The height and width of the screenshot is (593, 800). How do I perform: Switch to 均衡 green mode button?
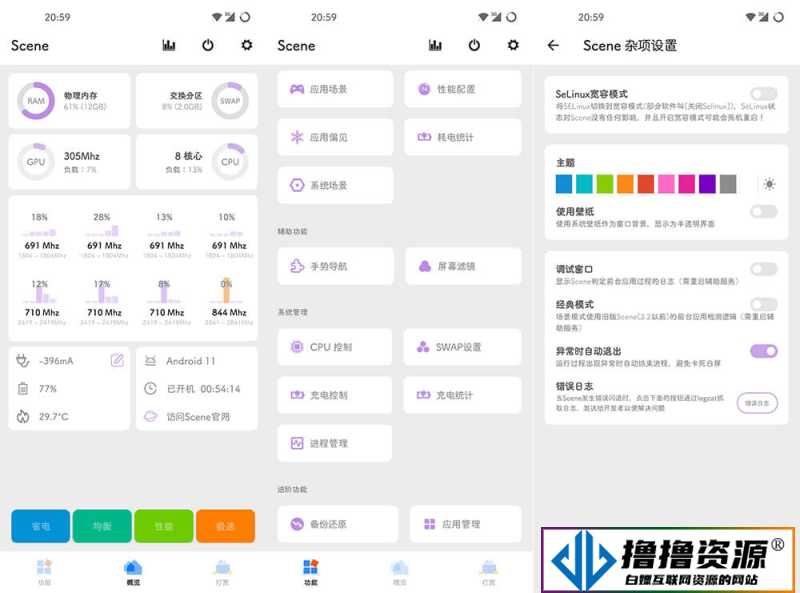(102, 526)
